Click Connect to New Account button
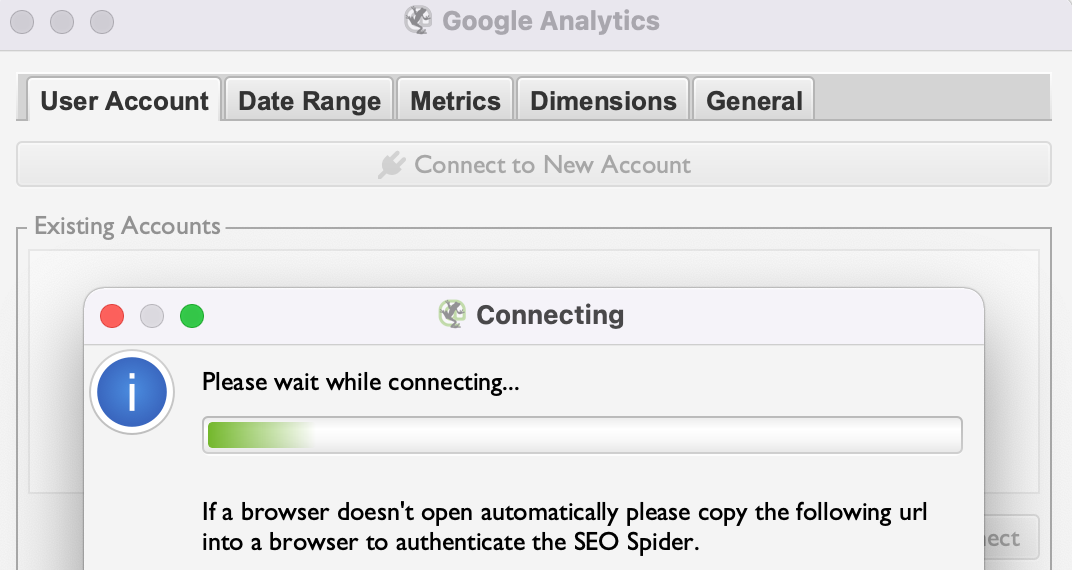The width and height of the screenshot is (1072, 570). pyautogui.click(x=533, y=165)
